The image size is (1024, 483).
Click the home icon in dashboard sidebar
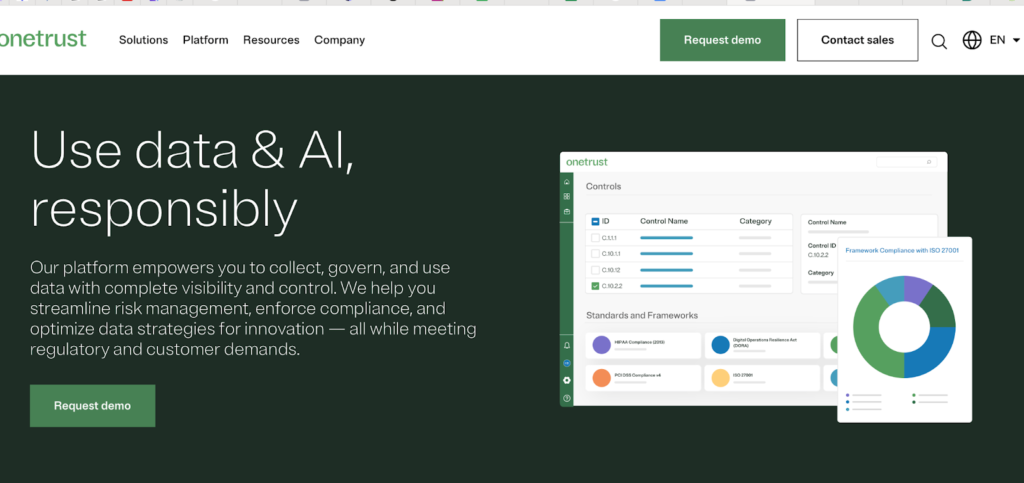tap(567, 182)
